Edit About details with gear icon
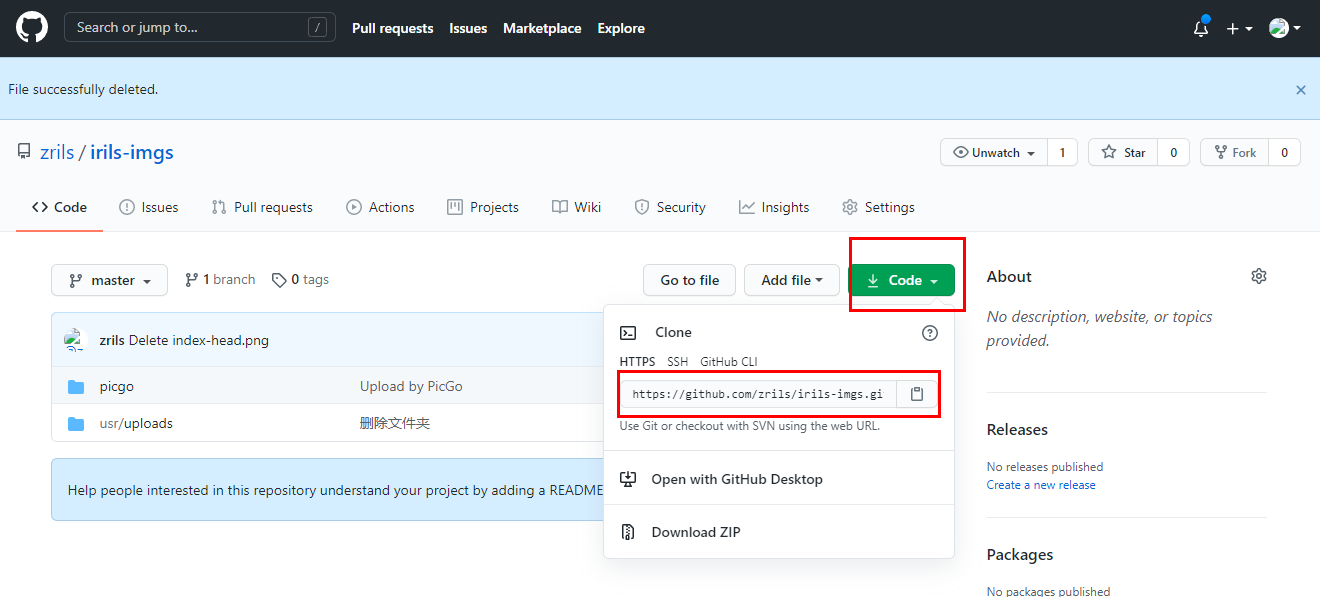Image resolution: width=1320 pixels, height=597 pixels. coord(1258,276)
